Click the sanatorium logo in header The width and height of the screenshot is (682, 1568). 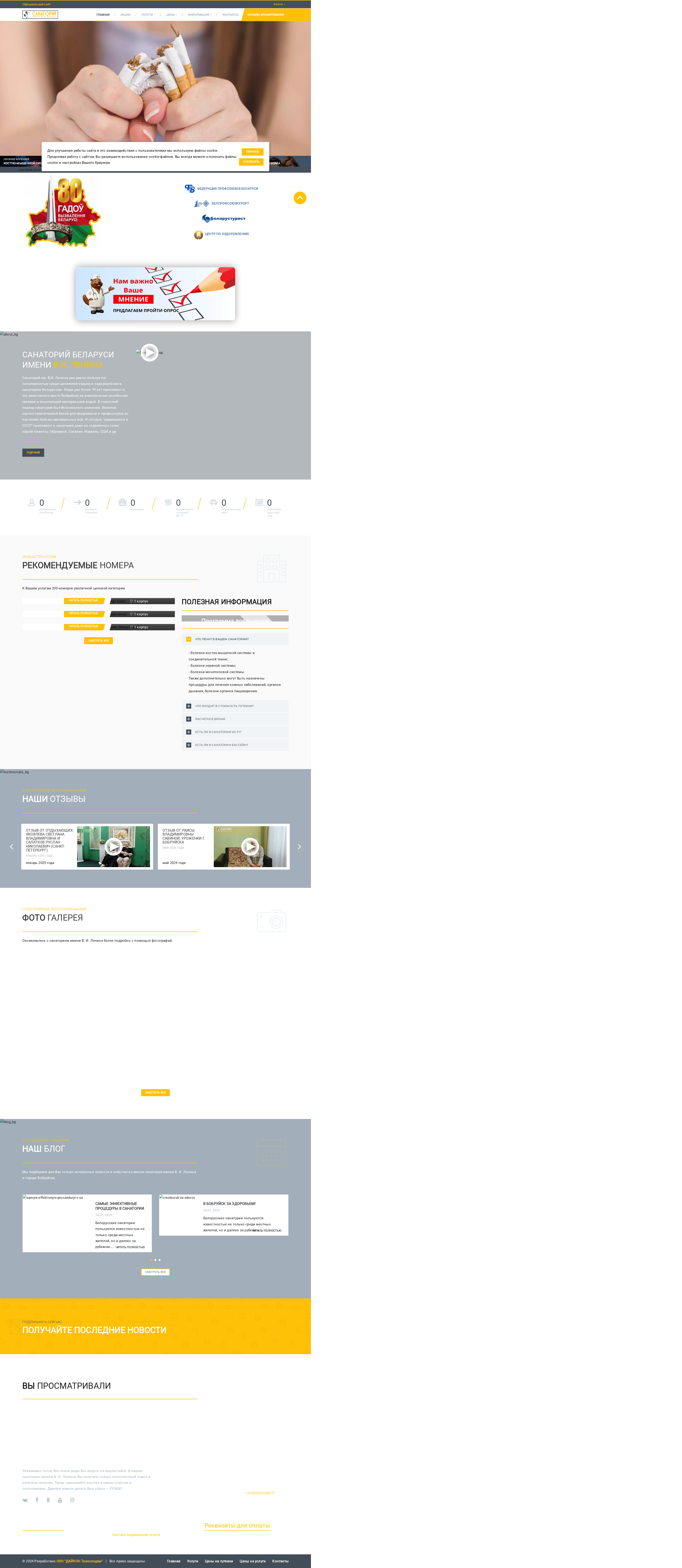(x=40, y=15)
